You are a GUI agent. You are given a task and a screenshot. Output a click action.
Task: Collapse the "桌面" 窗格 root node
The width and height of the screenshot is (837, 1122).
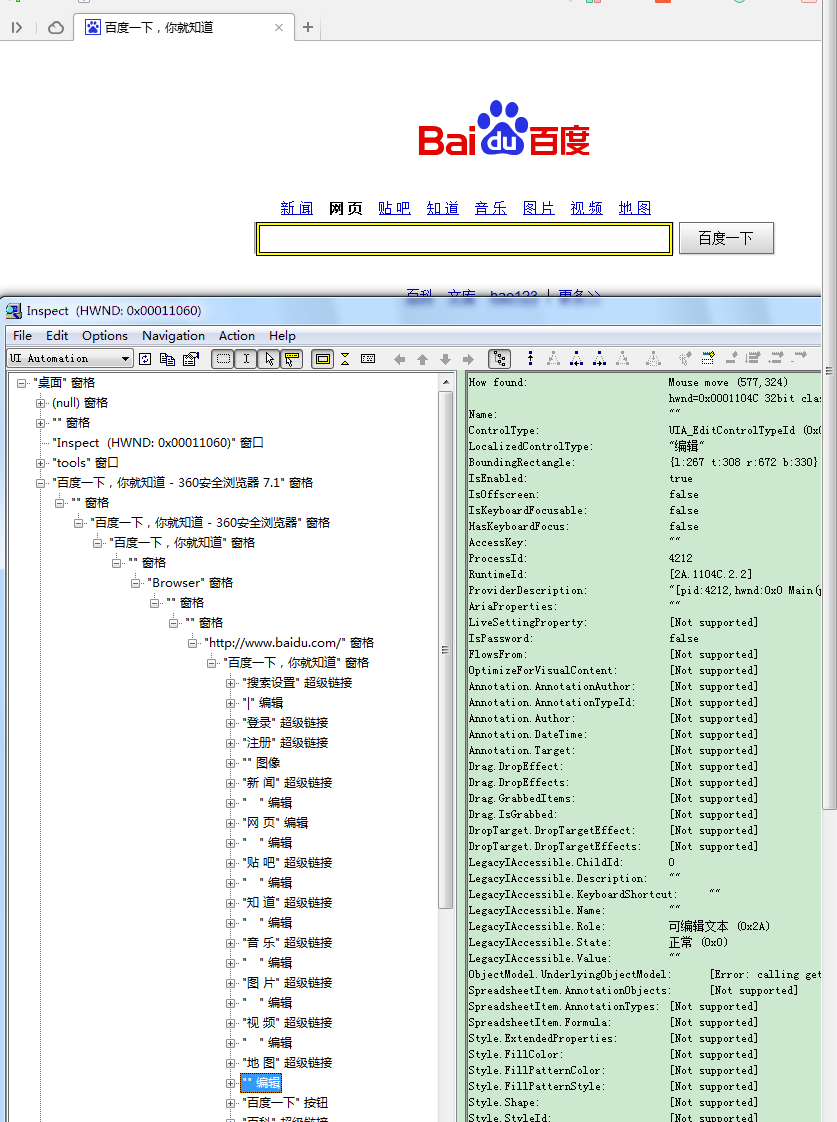point(21,384)
